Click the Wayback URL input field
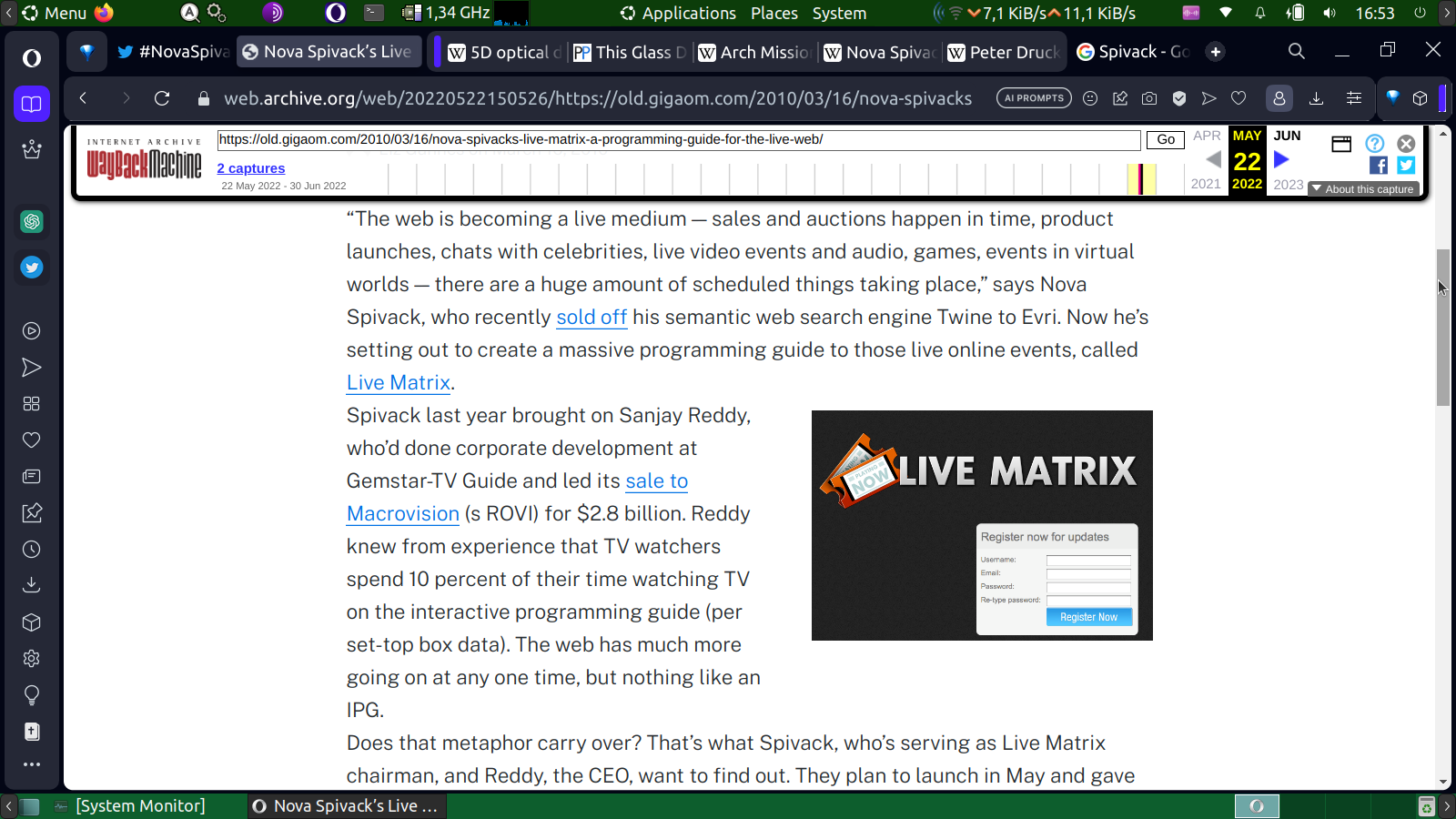This screenshot has width=1456, height=819. (679, 139)
